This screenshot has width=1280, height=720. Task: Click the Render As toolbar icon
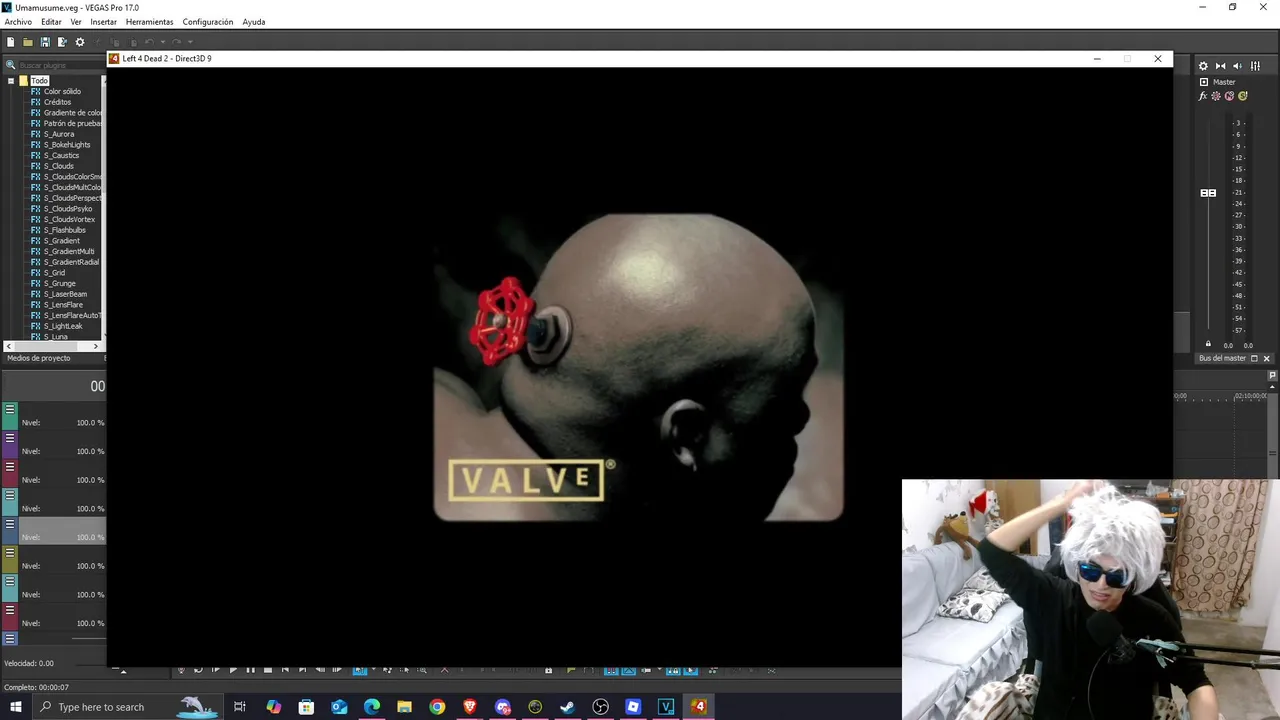tap(62, 42)
